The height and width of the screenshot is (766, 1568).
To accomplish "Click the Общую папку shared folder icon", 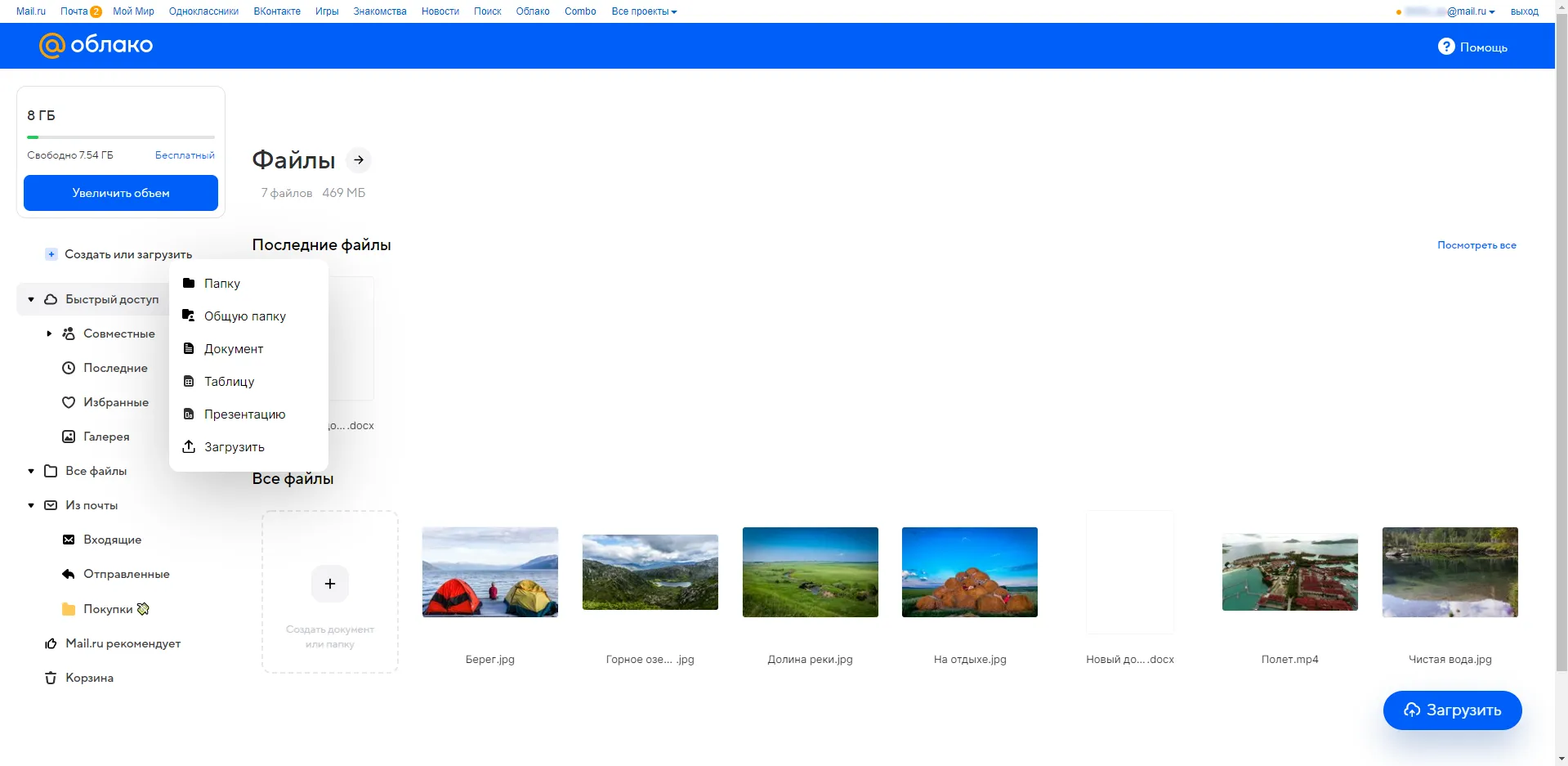I will click(189, 316).
